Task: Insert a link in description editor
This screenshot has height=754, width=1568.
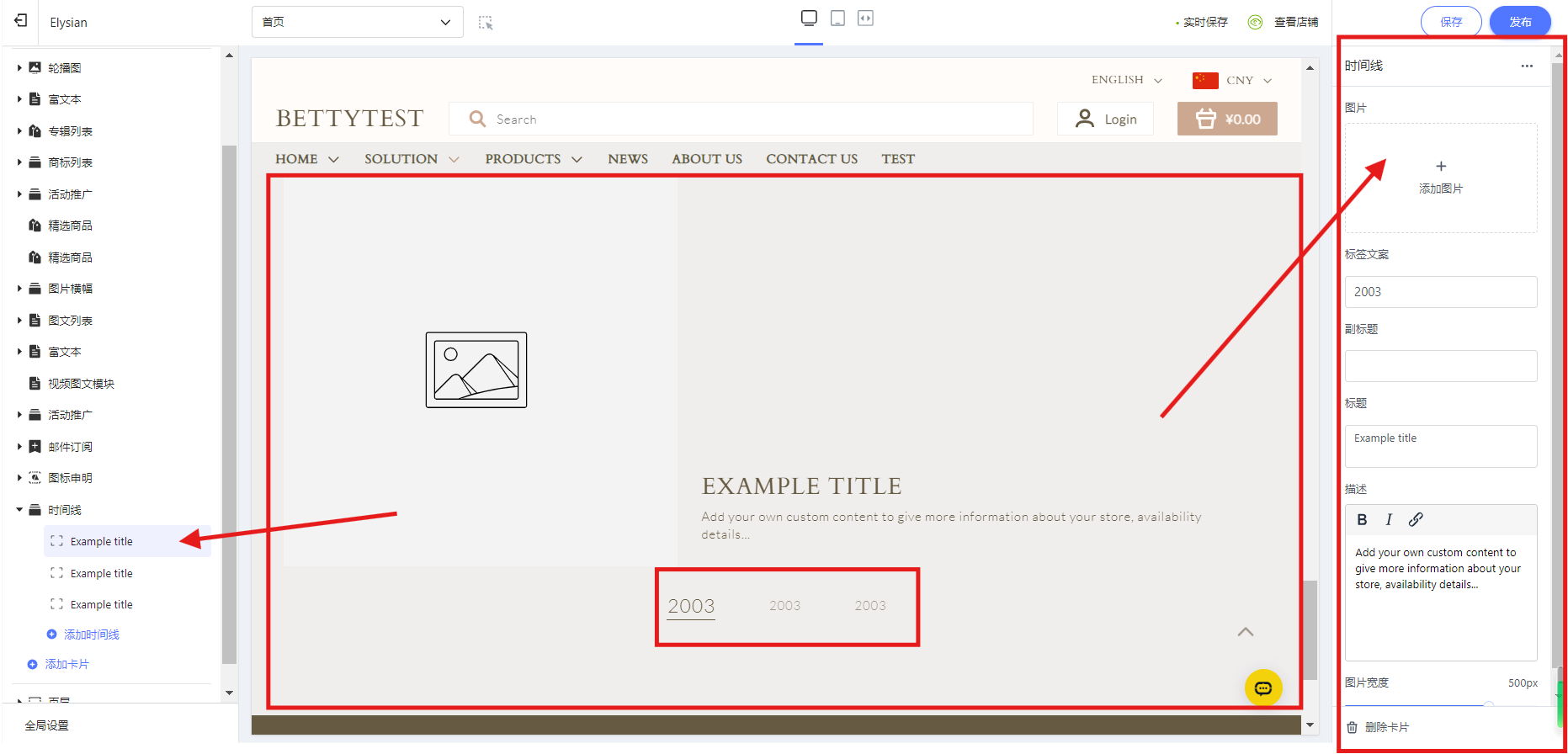Action: click(1416, 520)
